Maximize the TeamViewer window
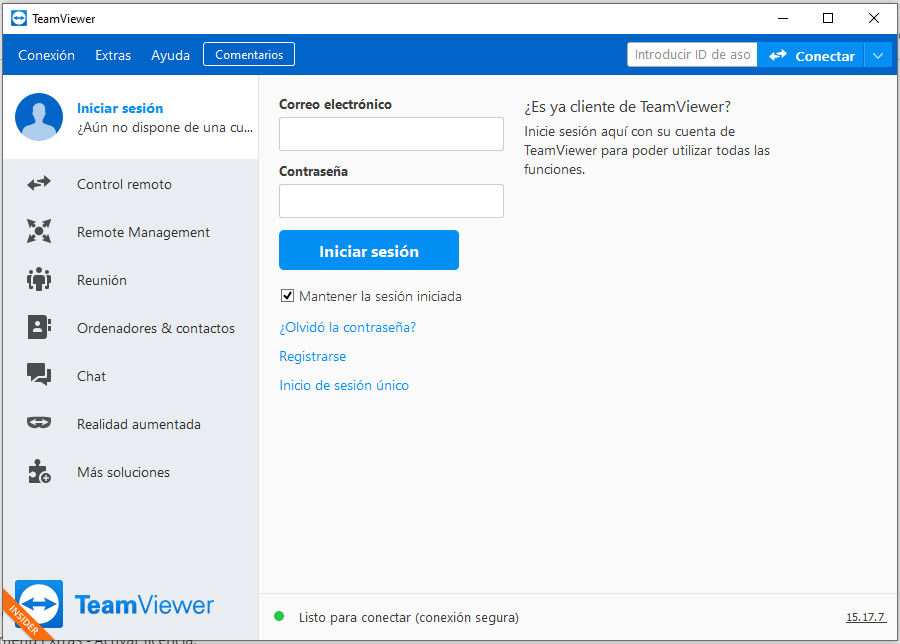The width and height of the screenshot is (900, 644). [828, 18]
